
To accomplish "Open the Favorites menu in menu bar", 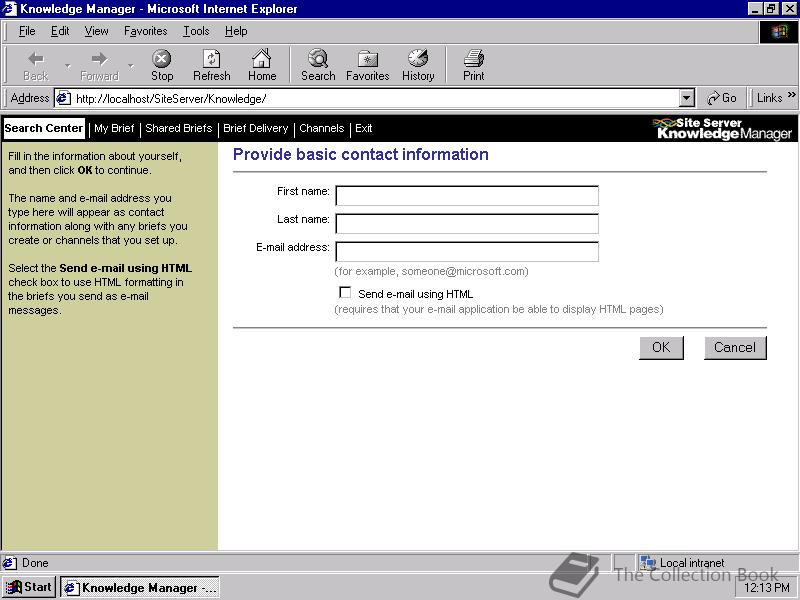I will coord(145,31).
